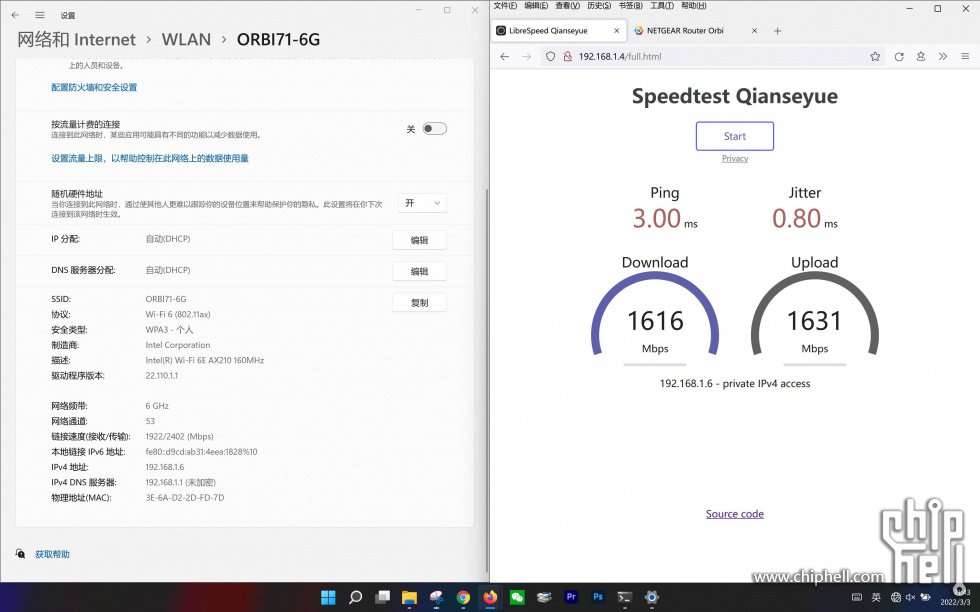Click 获取帮助 link
Screen dimensions: 980x612
click(x=52, y=554)
